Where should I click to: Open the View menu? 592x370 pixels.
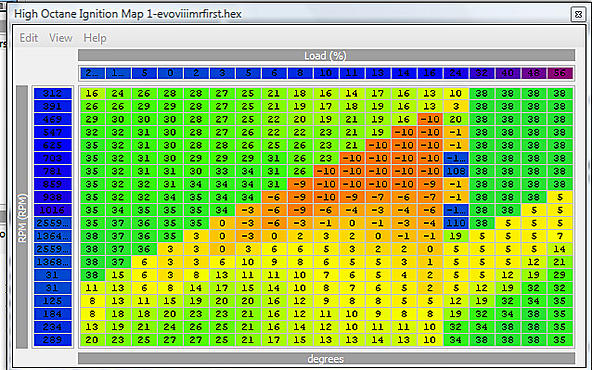point(60,38)
